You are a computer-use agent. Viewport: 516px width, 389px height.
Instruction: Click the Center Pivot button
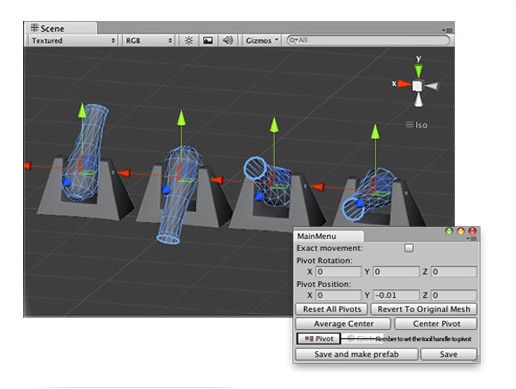point(436,324)
